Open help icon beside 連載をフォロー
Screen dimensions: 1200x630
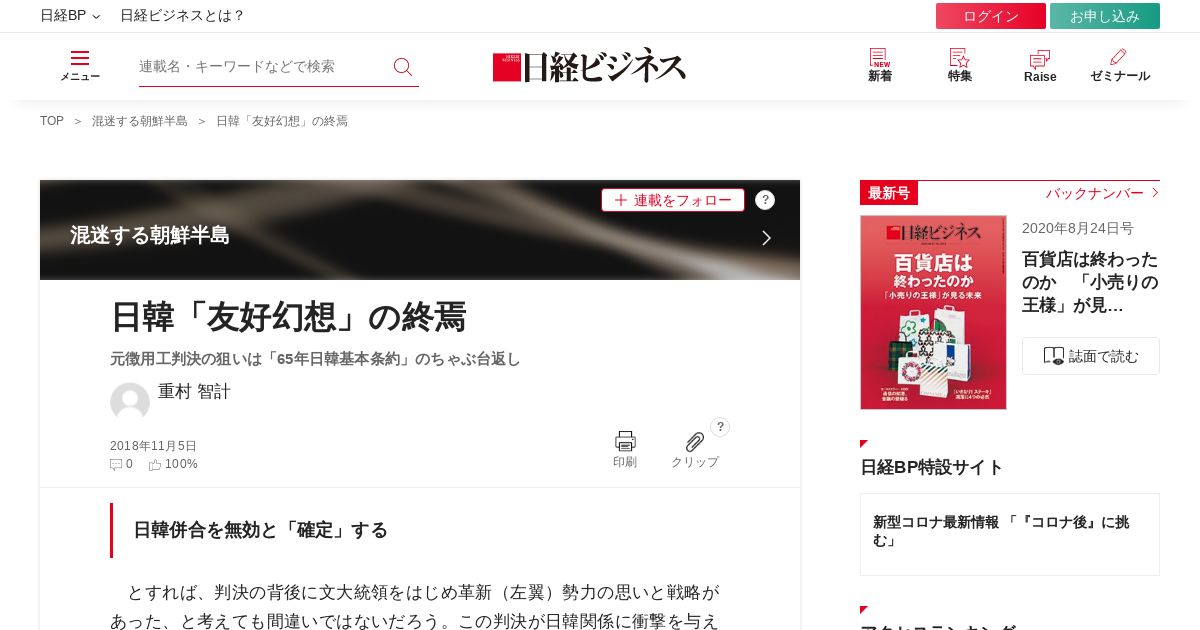coord(765,200)
